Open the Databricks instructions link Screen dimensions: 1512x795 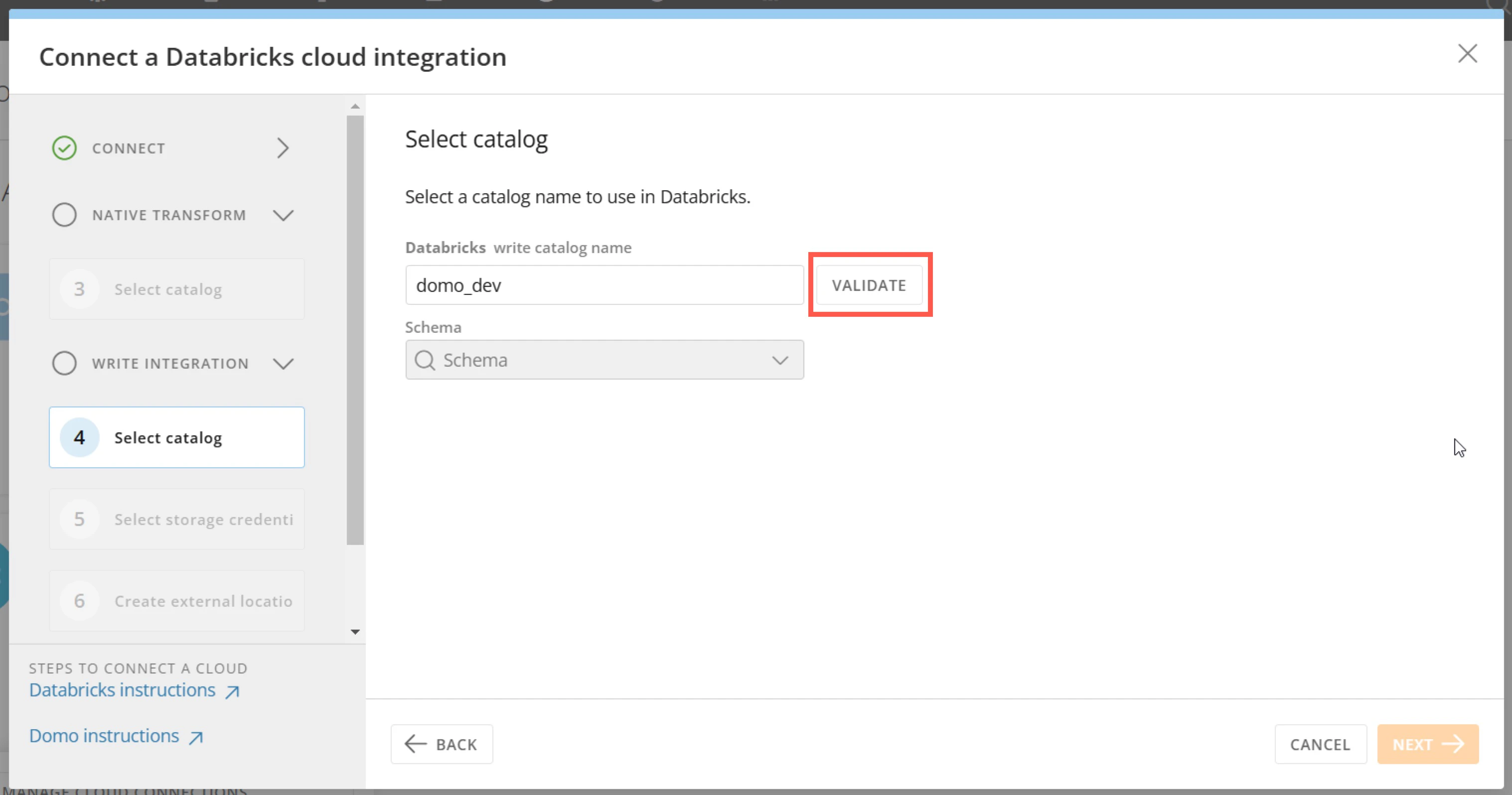click(x=123, y=690)
